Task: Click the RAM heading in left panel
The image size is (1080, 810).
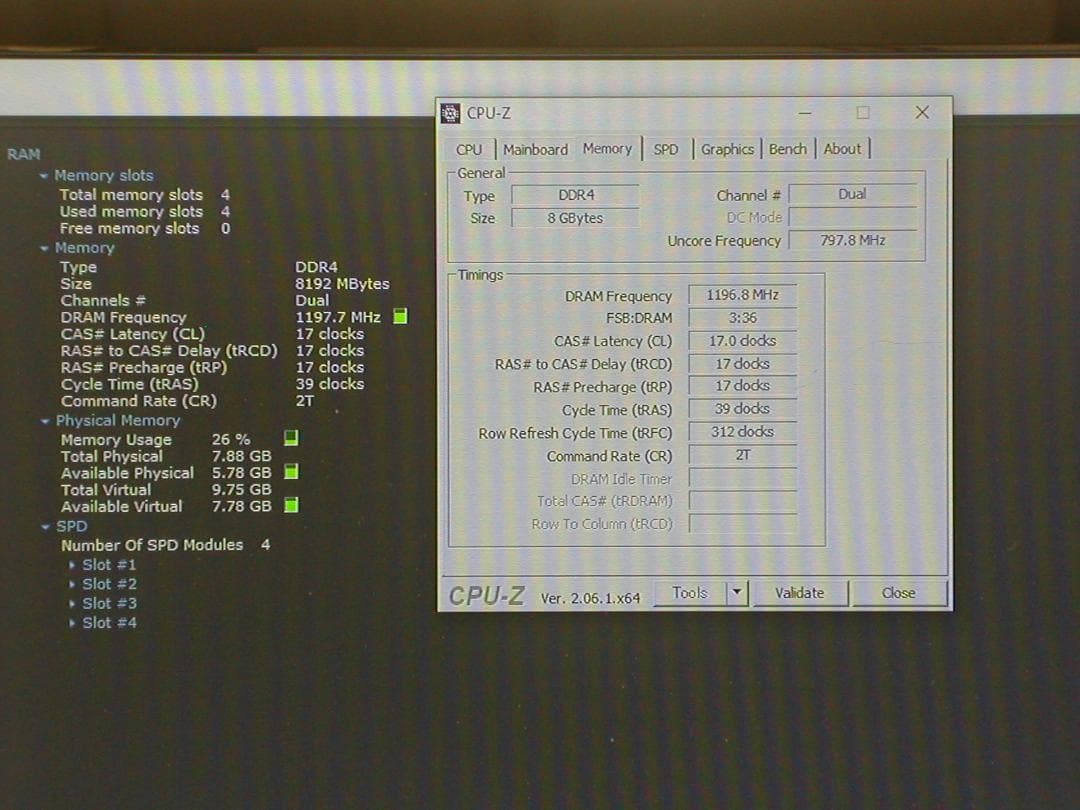Action: [23, 154]
